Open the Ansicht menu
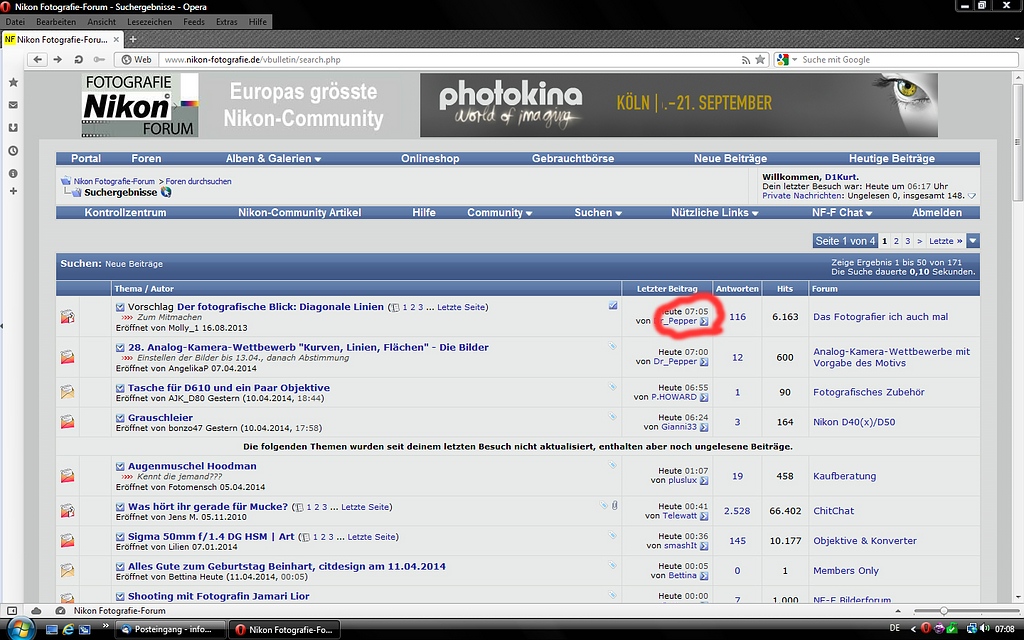Image resolution: width=1024 pixels, height=640 pixels. (x=101, y=22)
